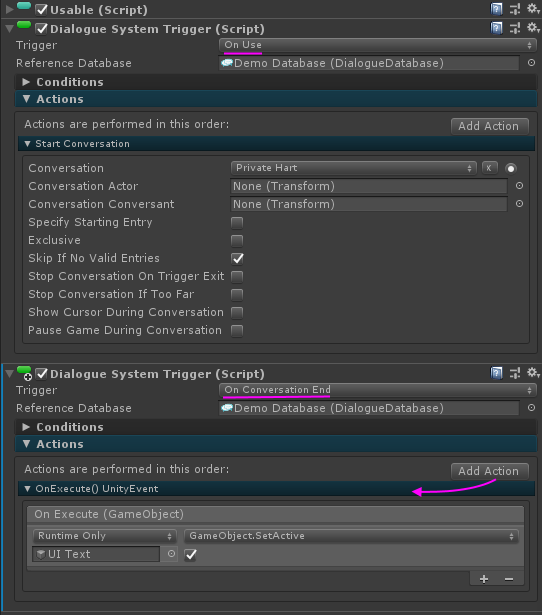Open the Private Hart conversation dropdown
This screenshot has height=615, width=542.
pos(354,168)
